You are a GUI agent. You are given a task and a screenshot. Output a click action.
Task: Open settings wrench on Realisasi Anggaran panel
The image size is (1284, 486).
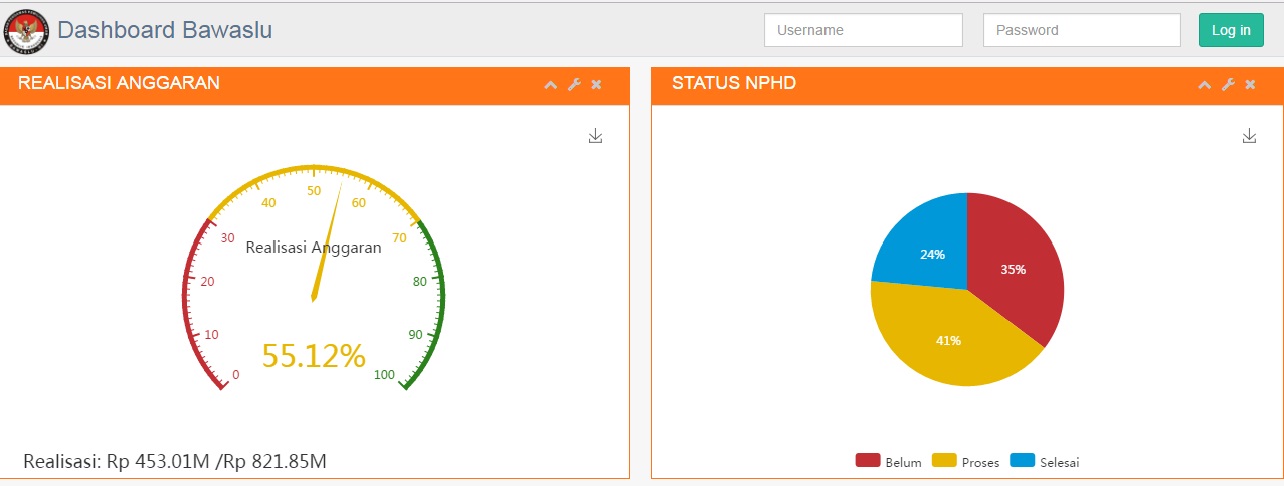click(x=574, y=85)
